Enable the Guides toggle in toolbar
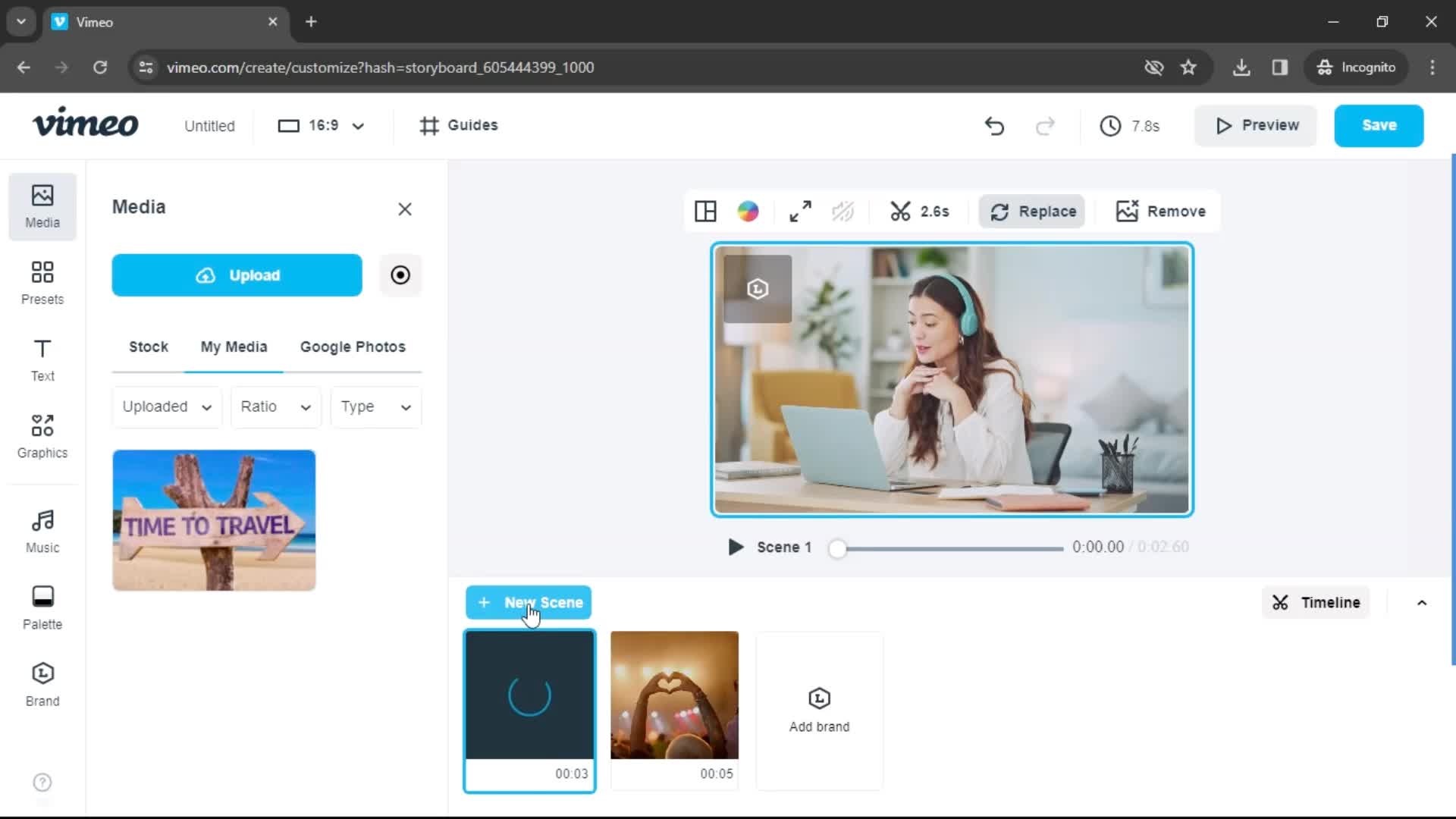The height and width of the screenshot is (819, 1456). click(x=461, y=125)
